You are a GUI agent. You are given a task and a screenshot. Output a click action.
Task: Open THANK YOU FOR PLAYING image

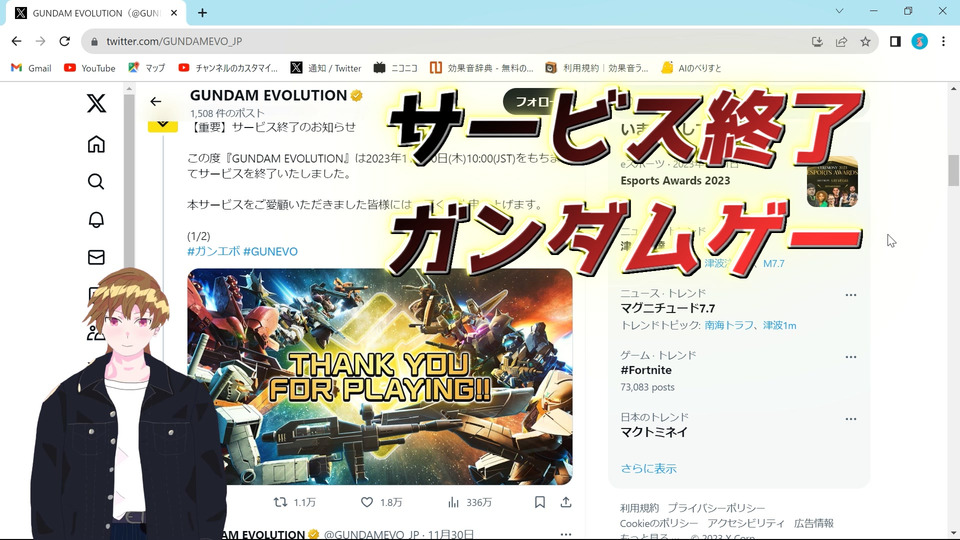[380, 377]
